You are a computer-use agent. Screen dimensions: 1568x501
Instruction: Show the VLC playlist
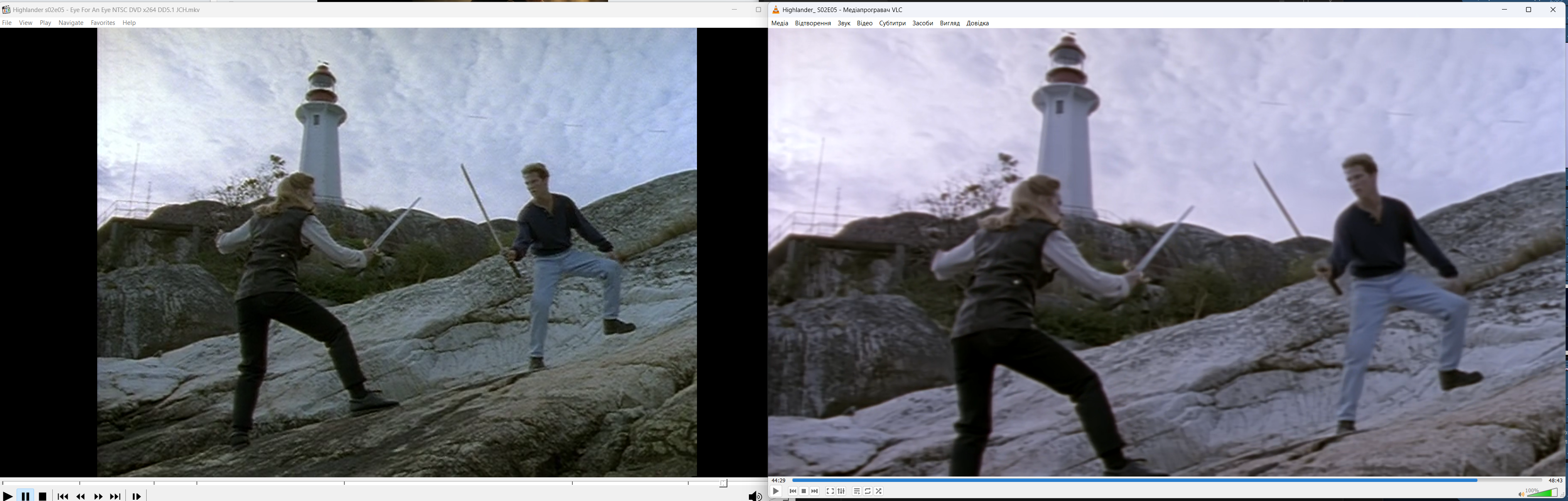click(856, 491)
